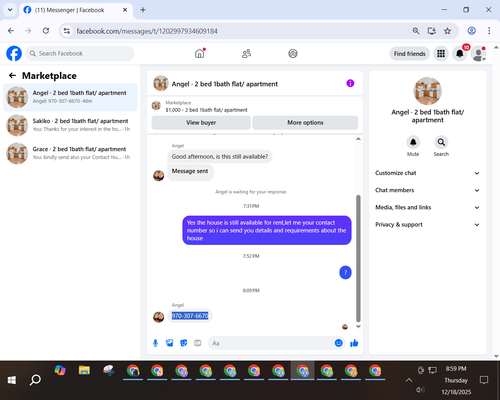Click the taskbar volume icon

click(420, 390)
